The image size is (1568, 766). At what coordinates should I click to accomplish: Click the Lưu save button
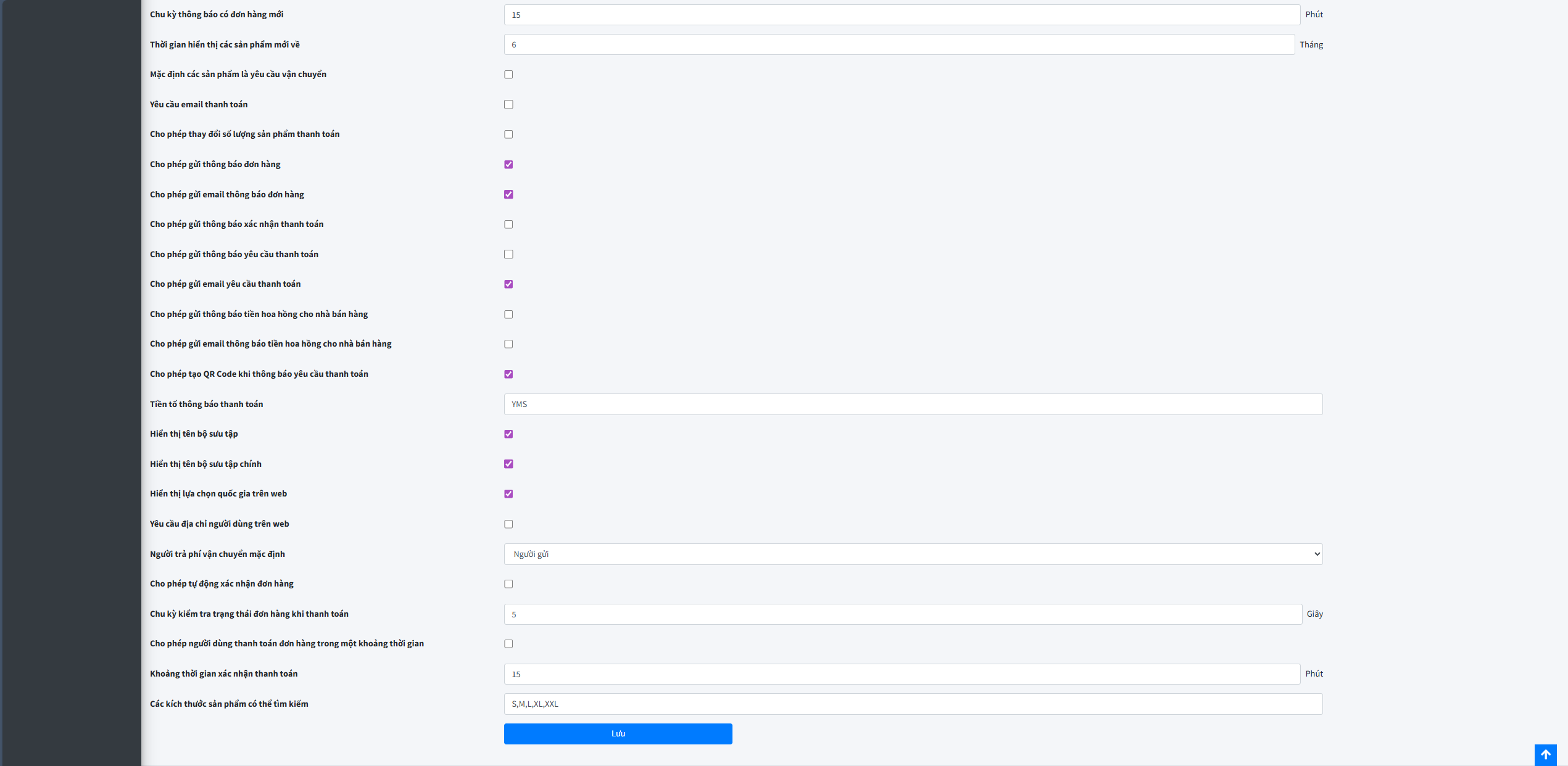pos(618,733)
